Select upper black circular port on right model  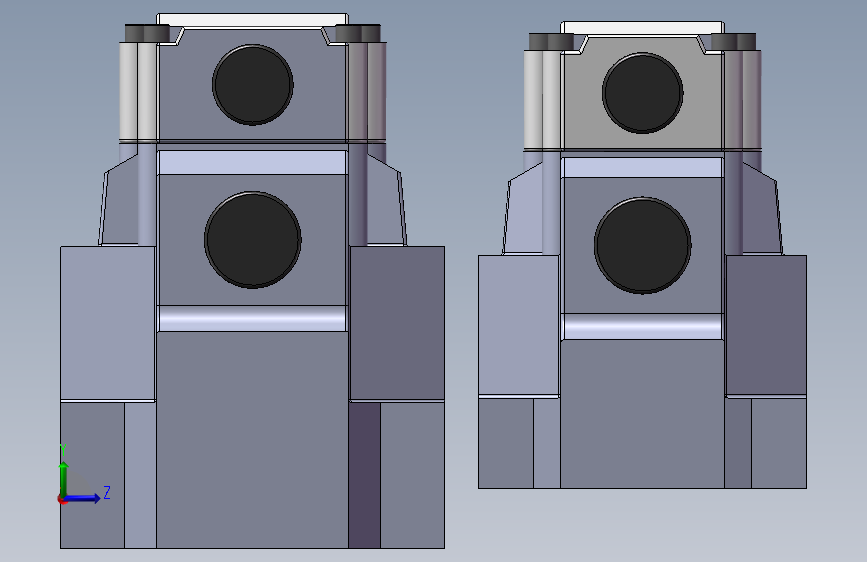pos(643,93)
